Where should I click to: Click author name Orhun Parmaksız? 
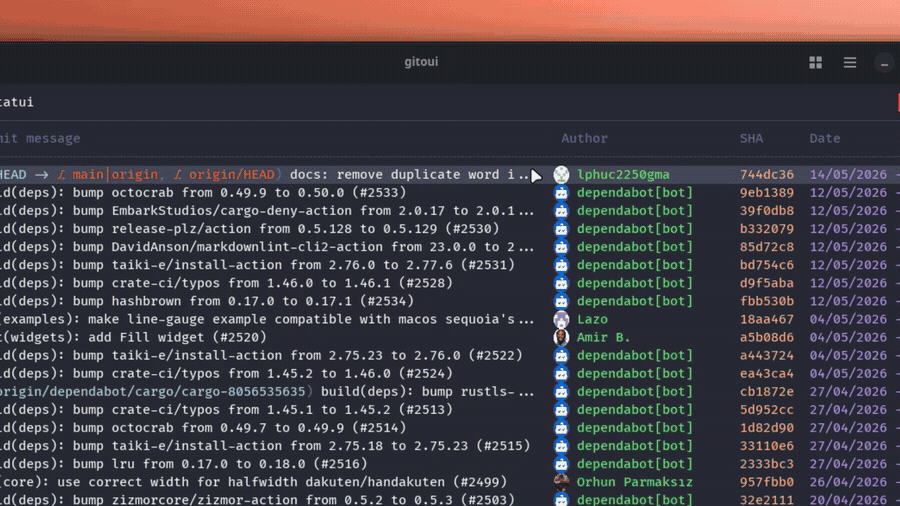coord(635,482)
